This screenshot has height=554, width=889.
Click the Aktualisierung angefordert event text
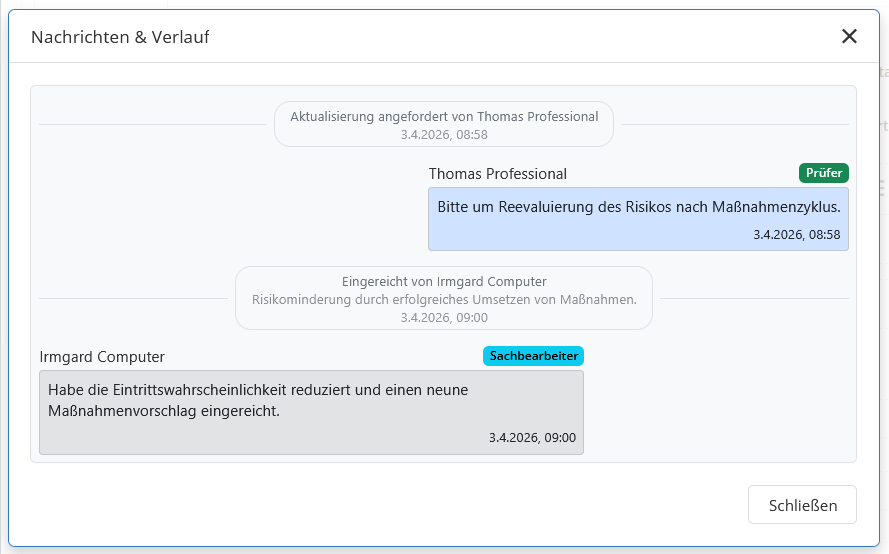tap(444, 117)
